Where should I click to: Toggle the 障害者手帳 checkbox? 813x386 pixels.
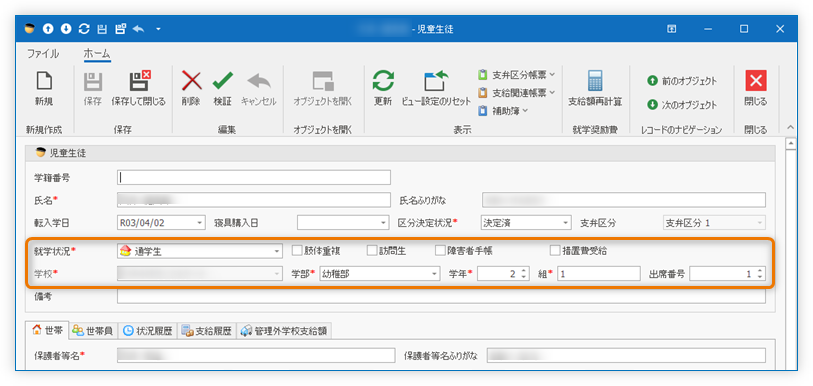pos(440,251)
